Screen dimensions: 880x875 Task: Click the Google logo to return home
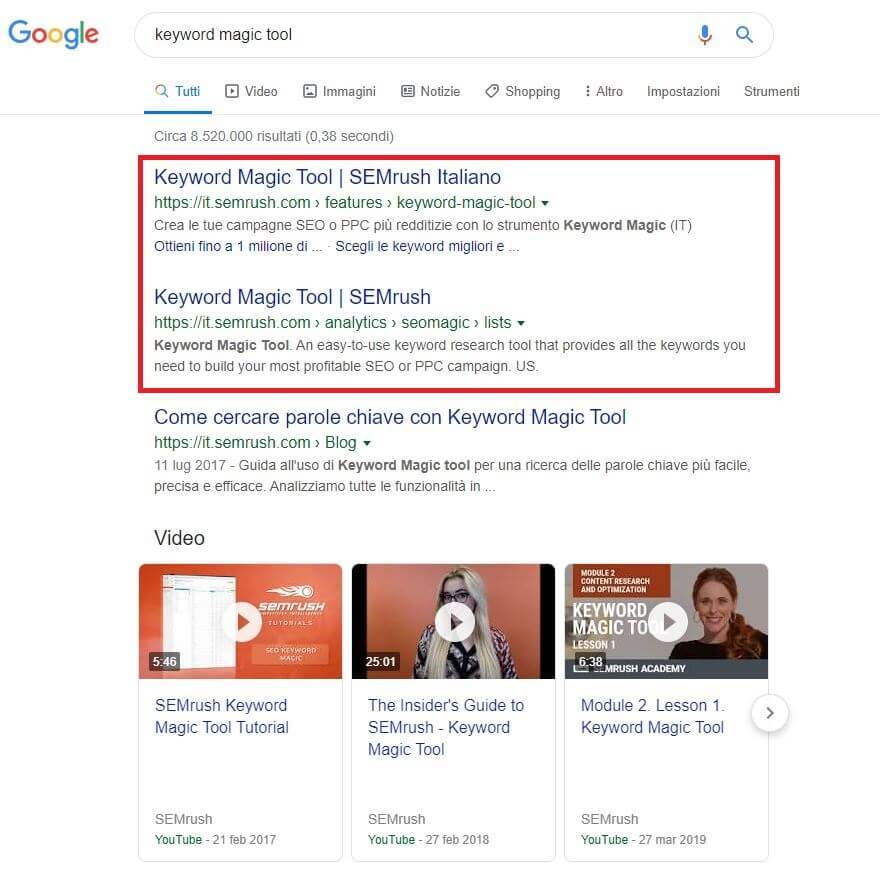tap(53, 34)
